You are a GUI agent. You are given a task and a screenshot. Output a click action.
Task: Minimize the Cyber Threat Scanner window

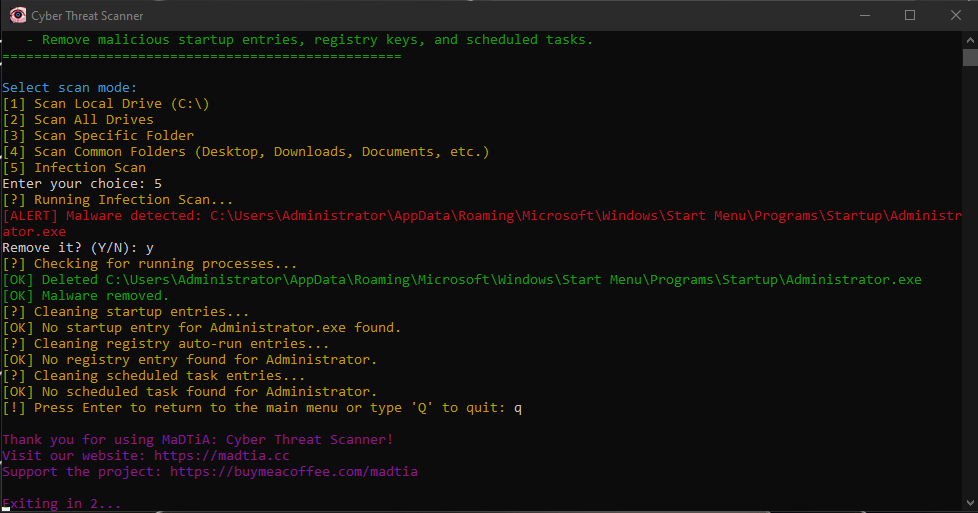[x=864, y=15]
